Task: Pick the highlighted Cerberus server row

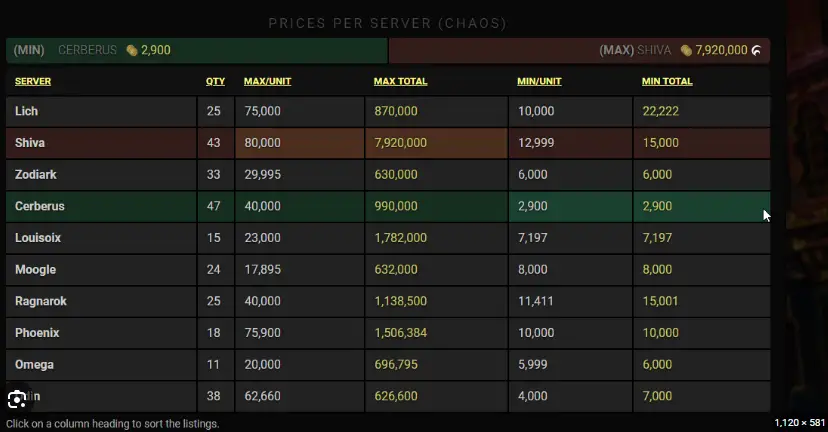Action: [388, 206]
